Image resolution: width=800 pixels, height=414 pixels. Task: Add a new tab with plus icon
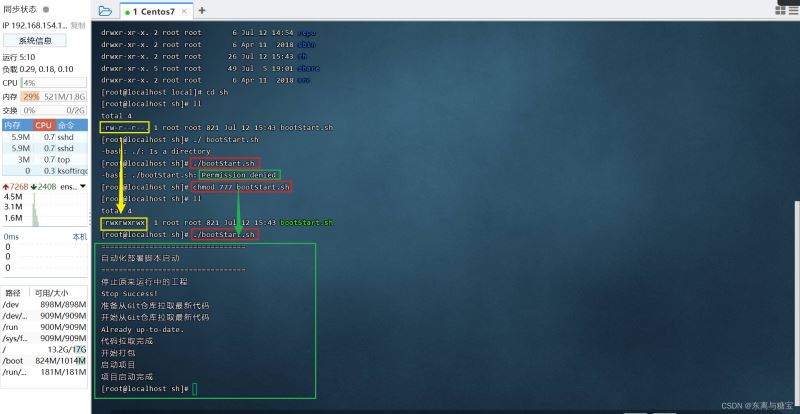click(202, 10)
